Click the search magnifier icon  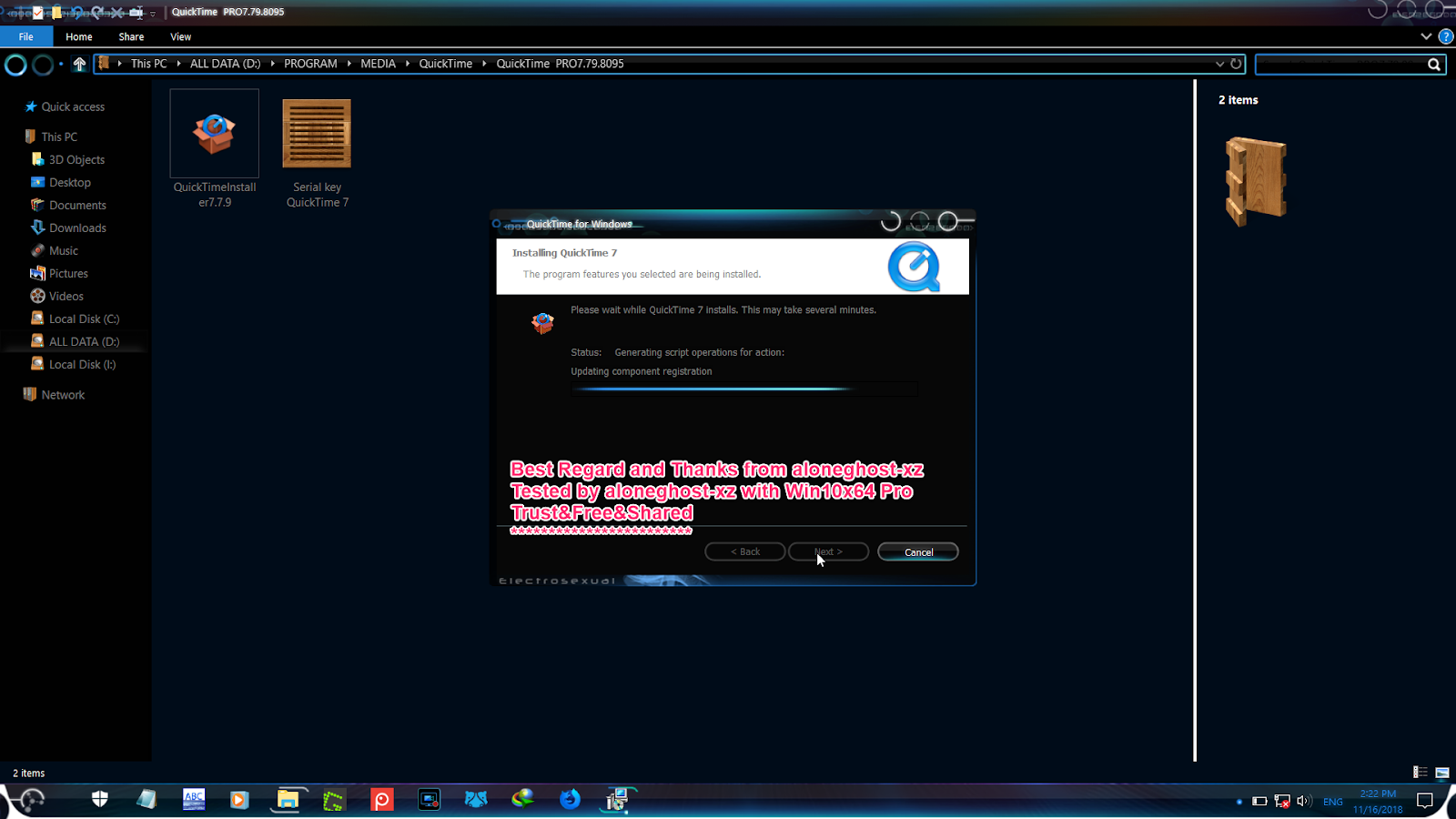pyautogui.click(x=1434, y=64)
